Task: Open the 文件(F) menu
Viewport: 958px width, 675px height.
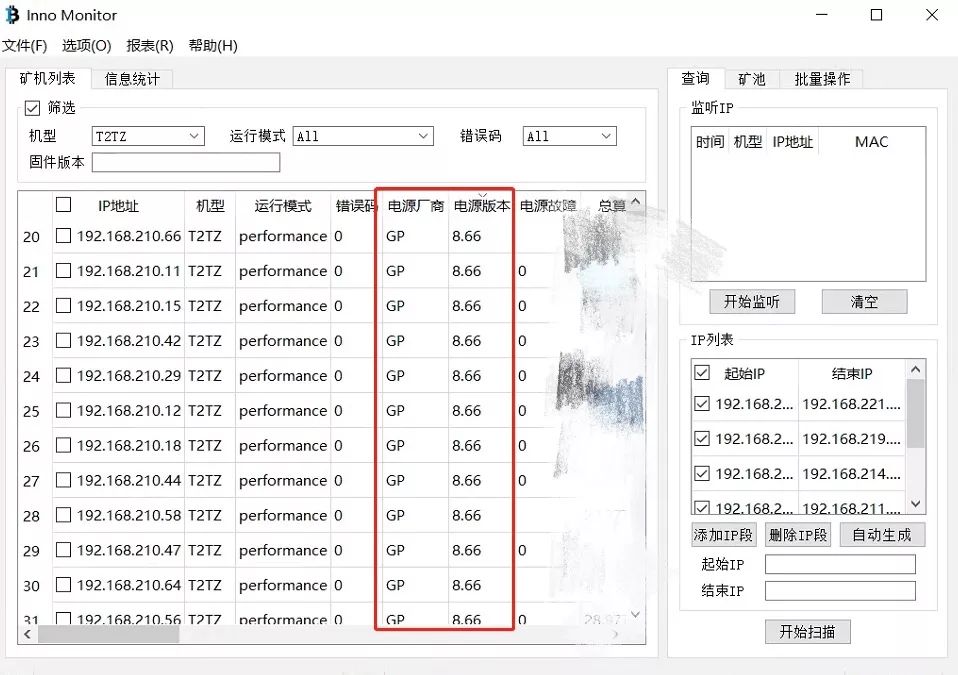Action: (x=25, y=46)
